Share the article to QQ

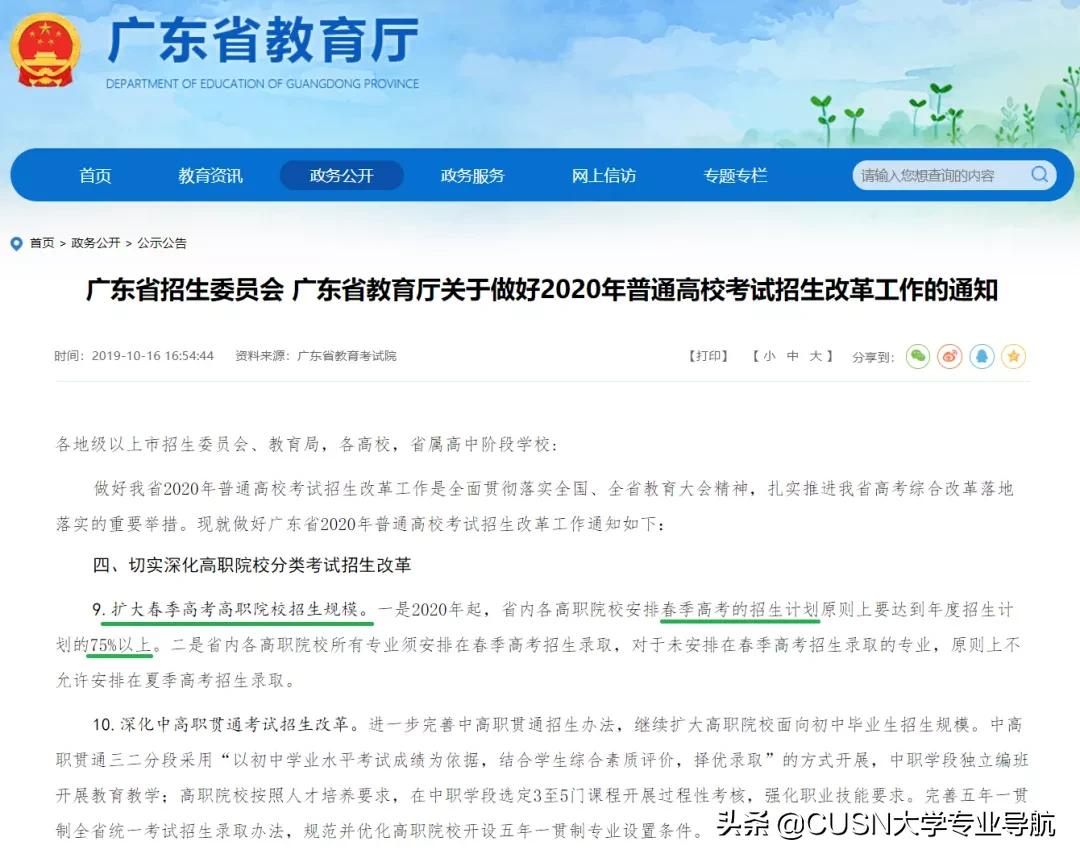[x=981, y=356]
